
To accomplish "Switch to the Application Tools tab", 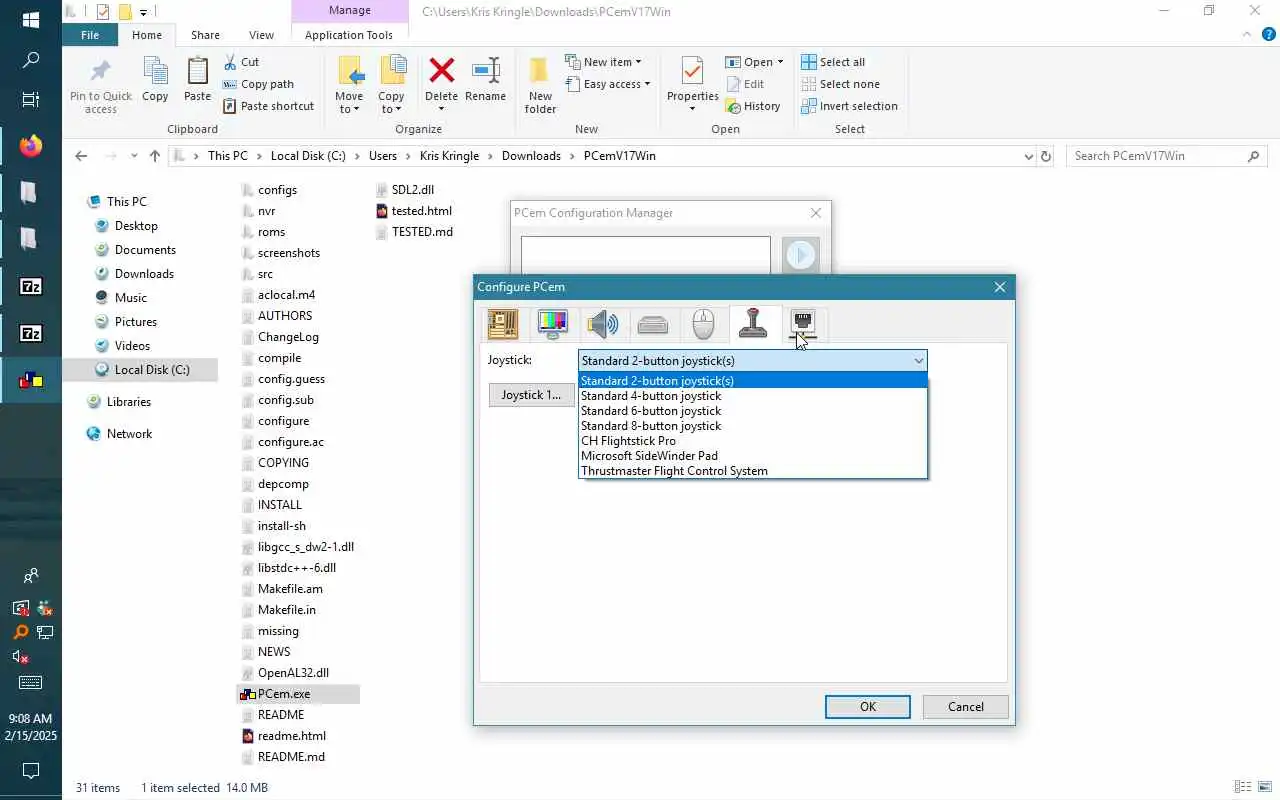I will click(x=349, y=35).
